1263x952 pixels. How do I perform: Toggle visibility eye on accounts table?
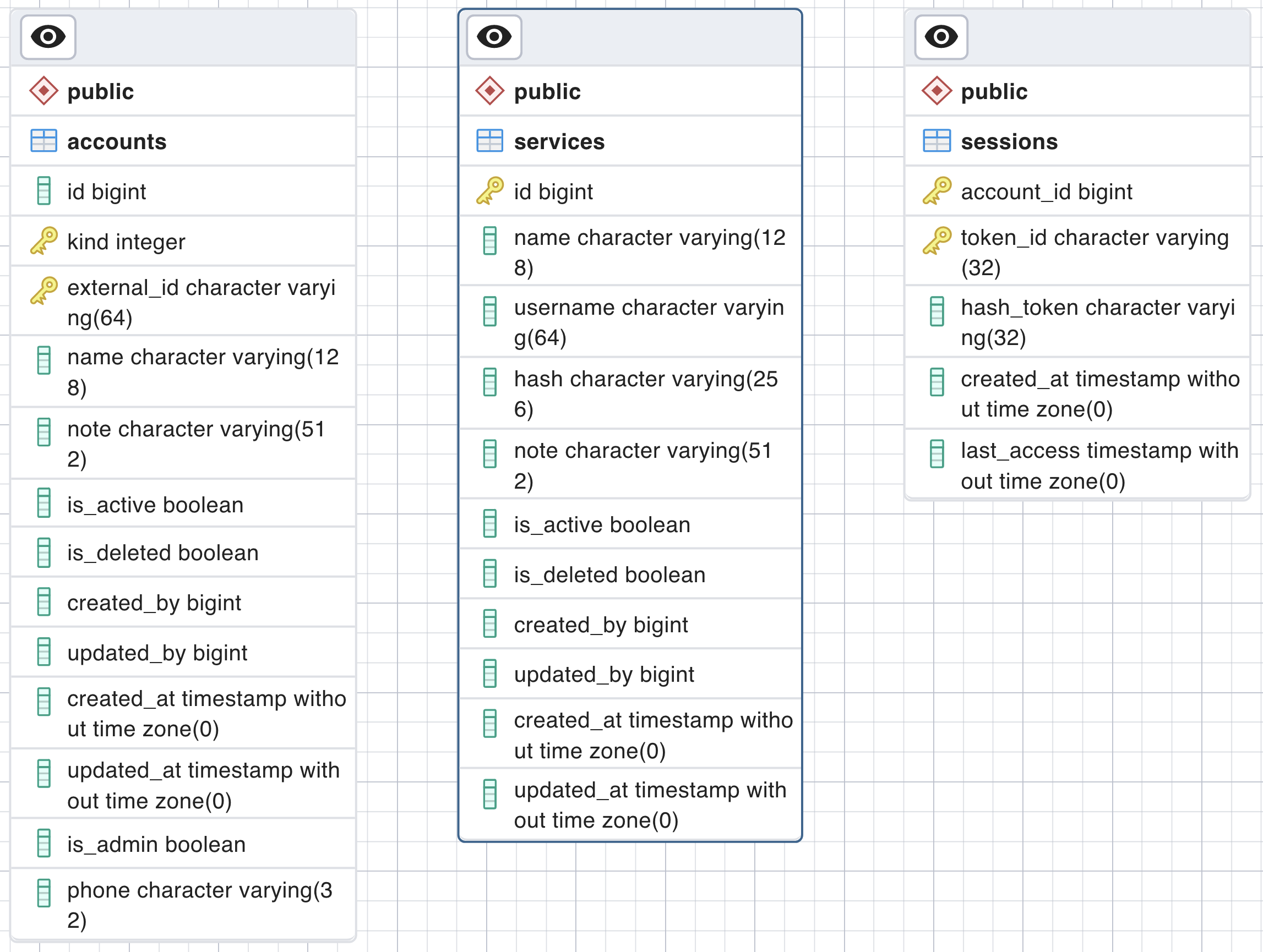tap(48, 37)
